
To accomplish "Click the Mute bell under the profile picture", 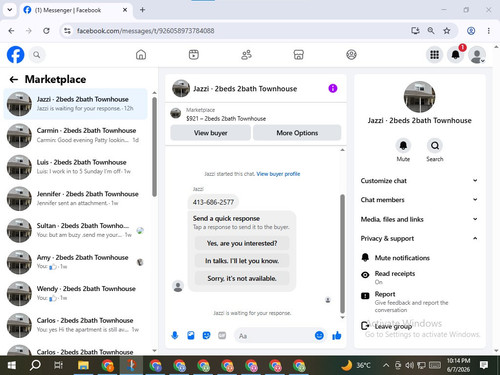I will (403, 146).
